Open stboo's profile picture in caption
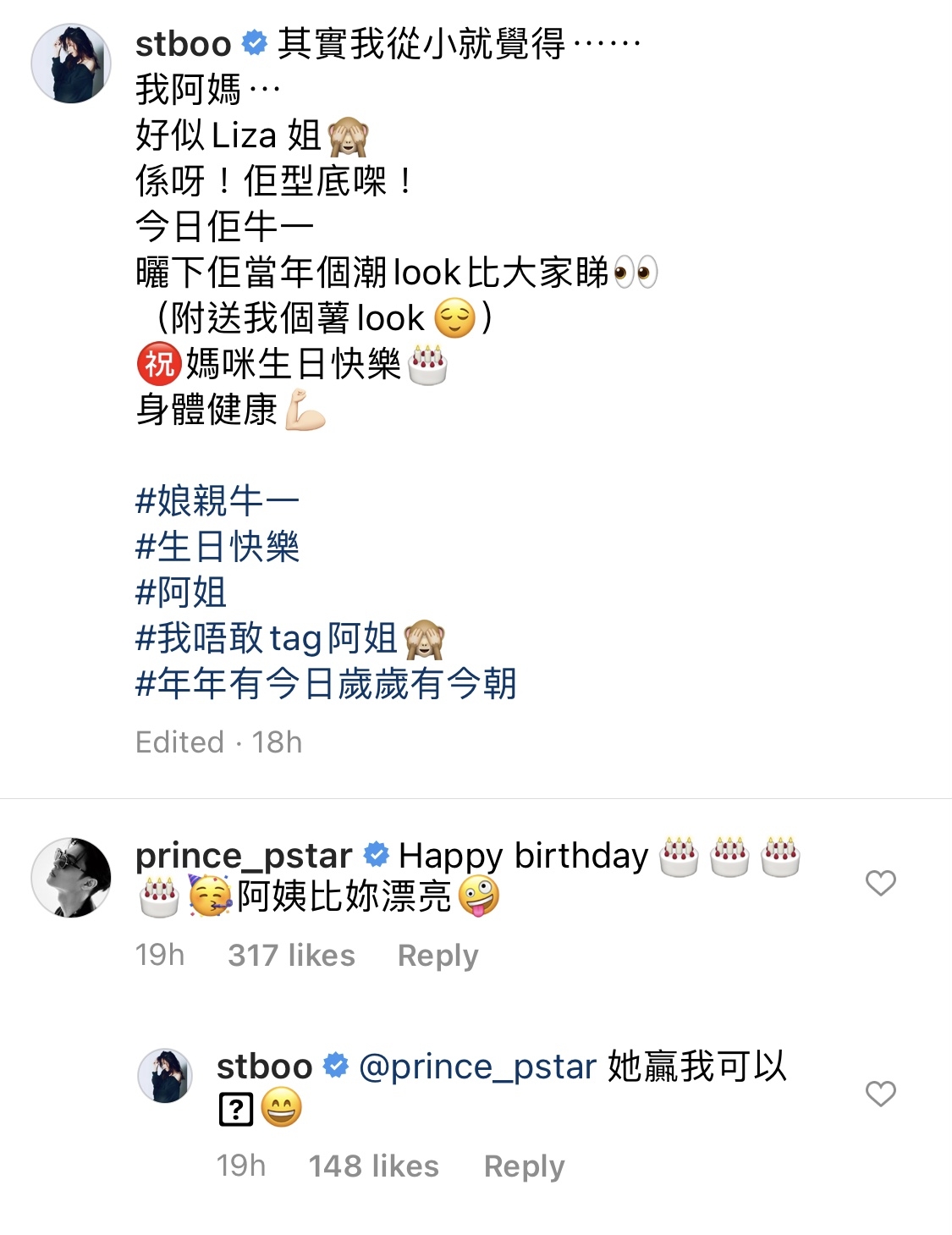952x1235 pixels. tap(71, 63)
